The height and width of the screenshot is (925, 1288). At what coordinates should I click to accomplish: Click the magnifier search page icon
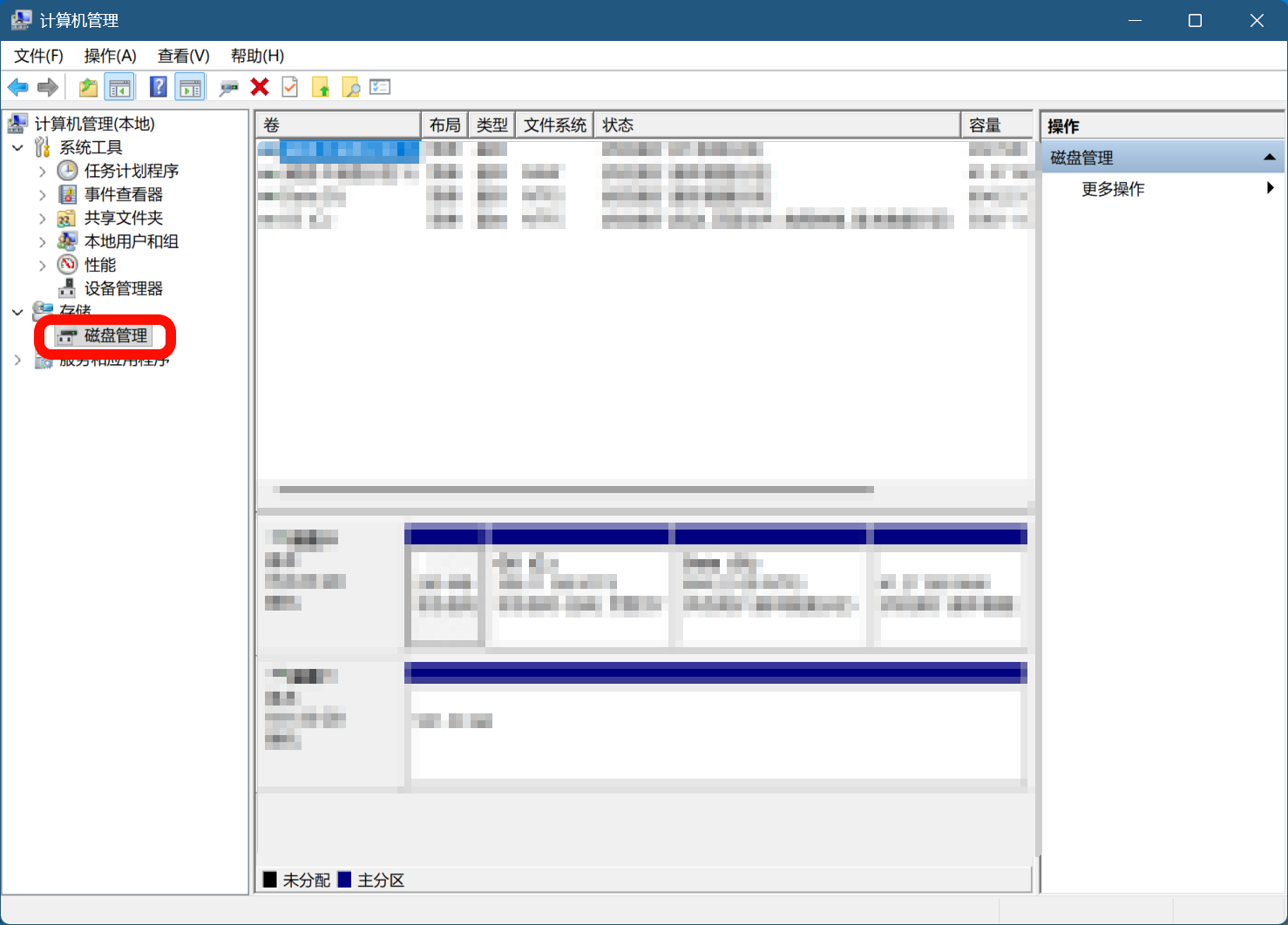pos(350,87)
